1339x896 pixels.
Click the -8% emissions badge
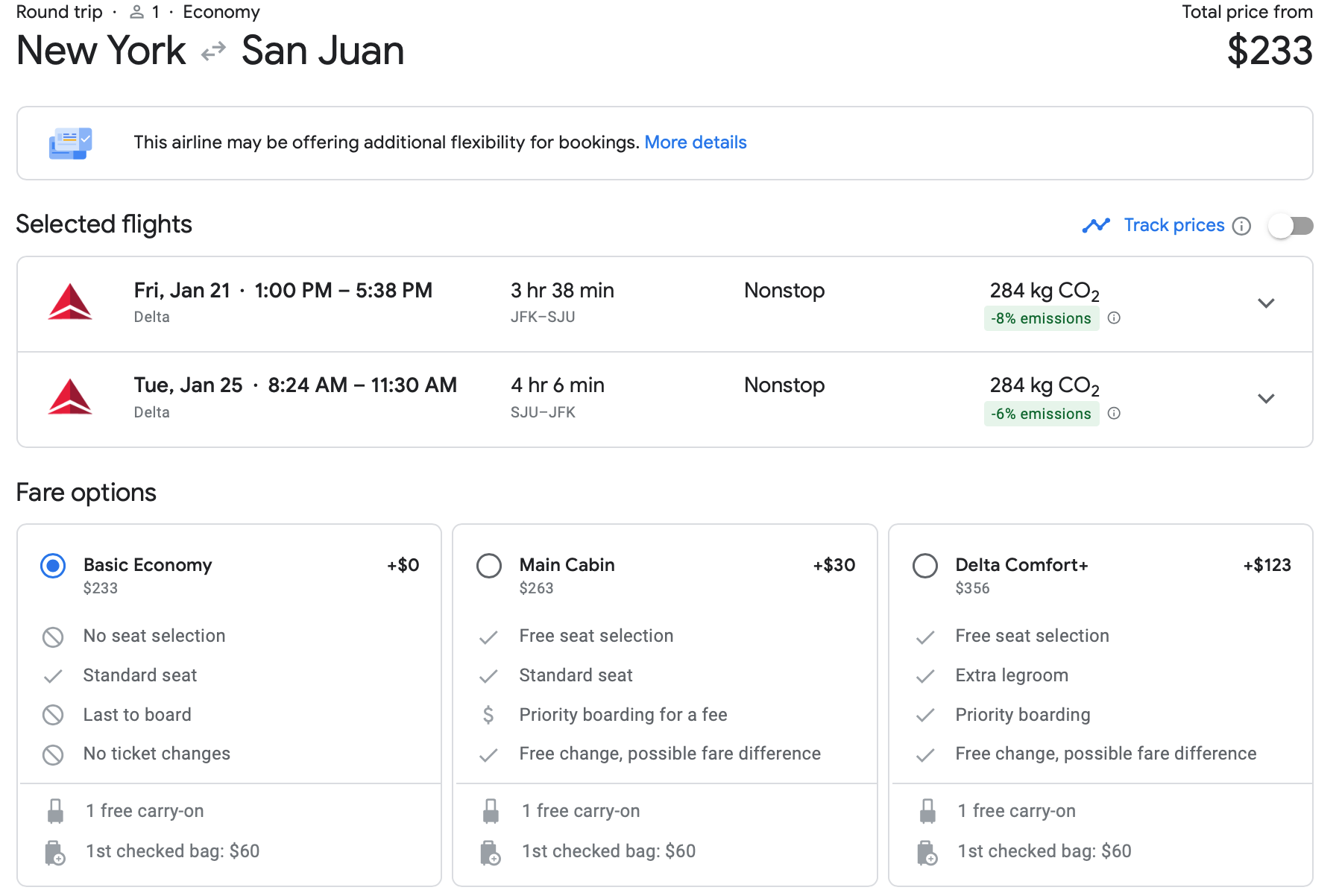[x=1041, y=318]
